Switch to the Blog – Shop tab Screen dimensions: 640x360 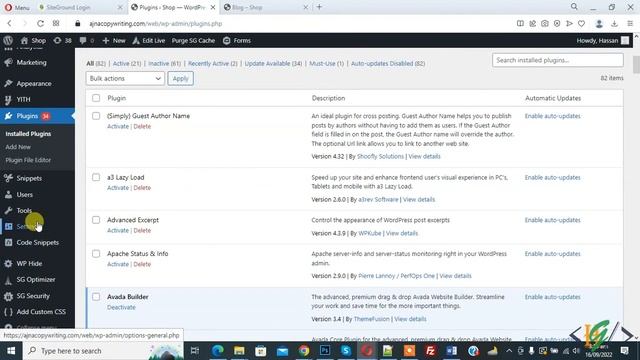pos(265,7)
